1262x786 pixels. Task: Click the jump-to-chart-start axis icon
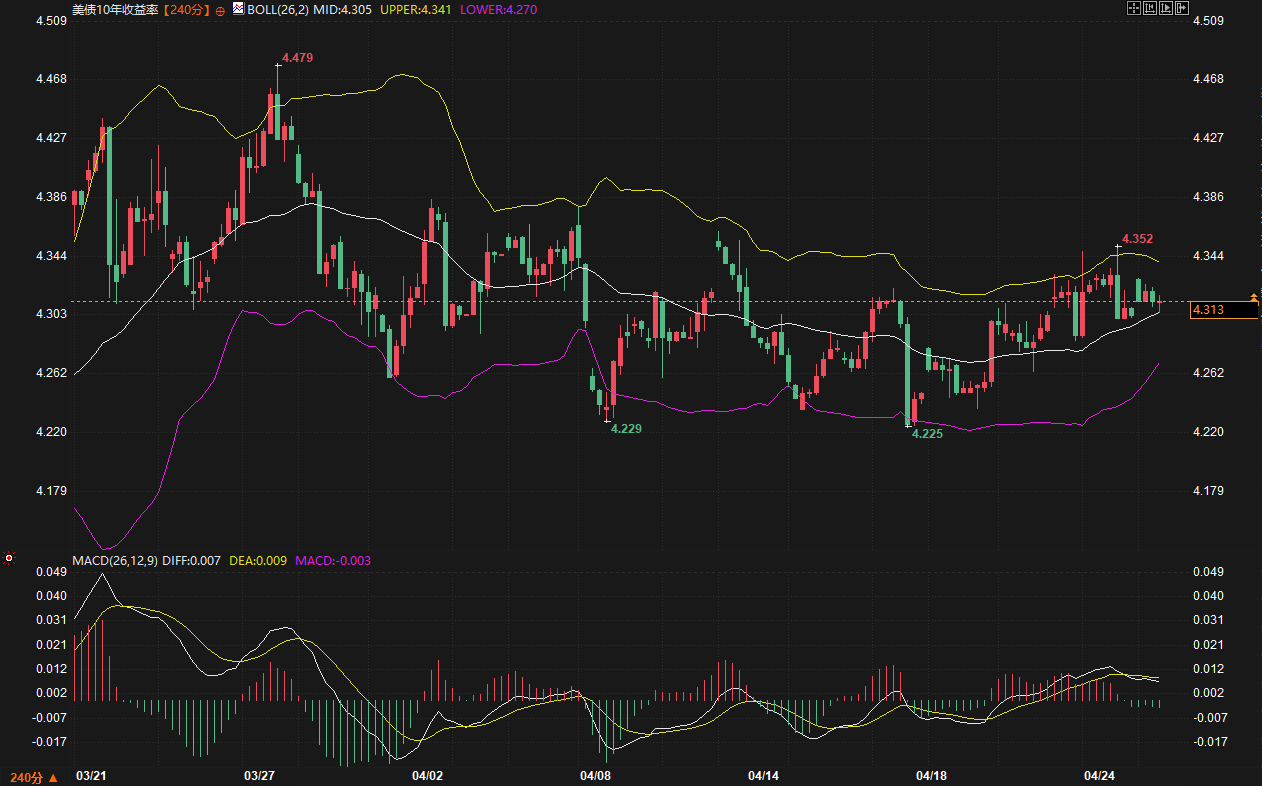1150,8
